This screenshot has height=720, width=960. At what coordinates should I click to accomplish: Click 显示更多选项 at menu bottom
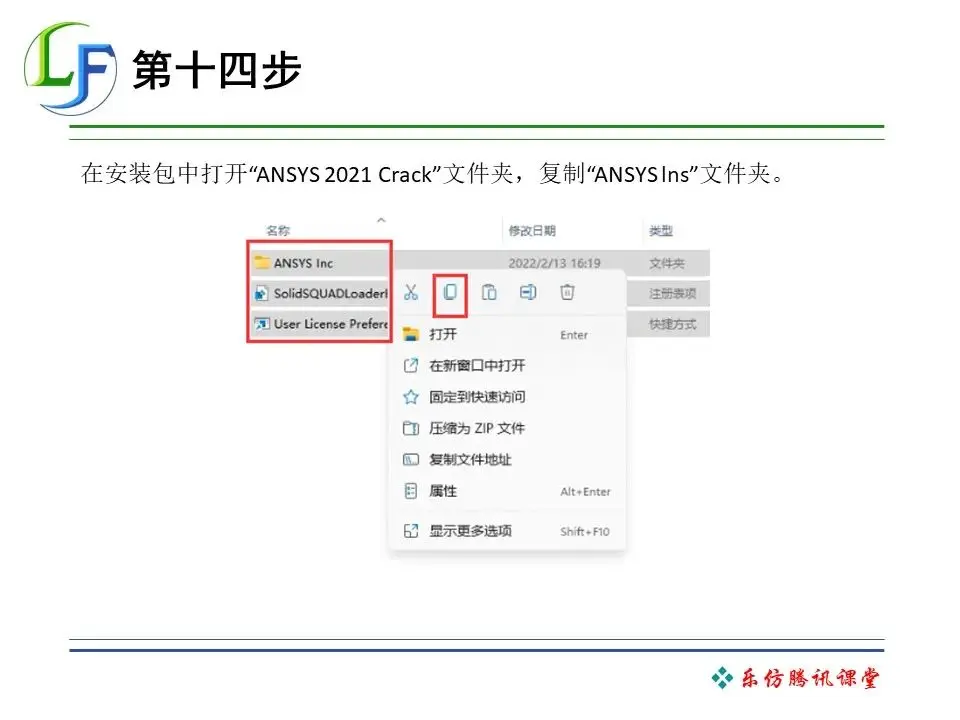pos(507,531)
